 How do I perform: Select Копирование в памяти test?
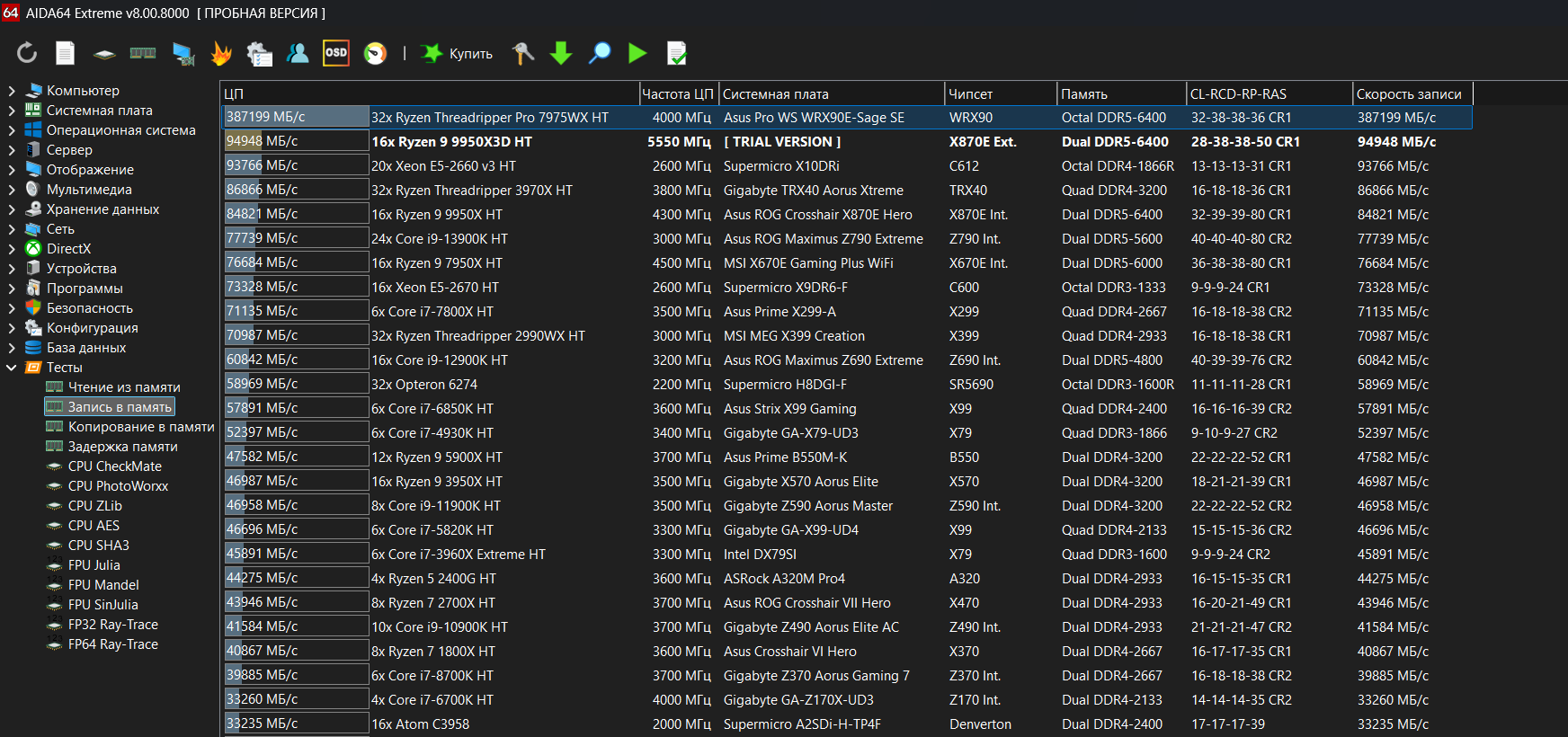[x=141, y=427]
